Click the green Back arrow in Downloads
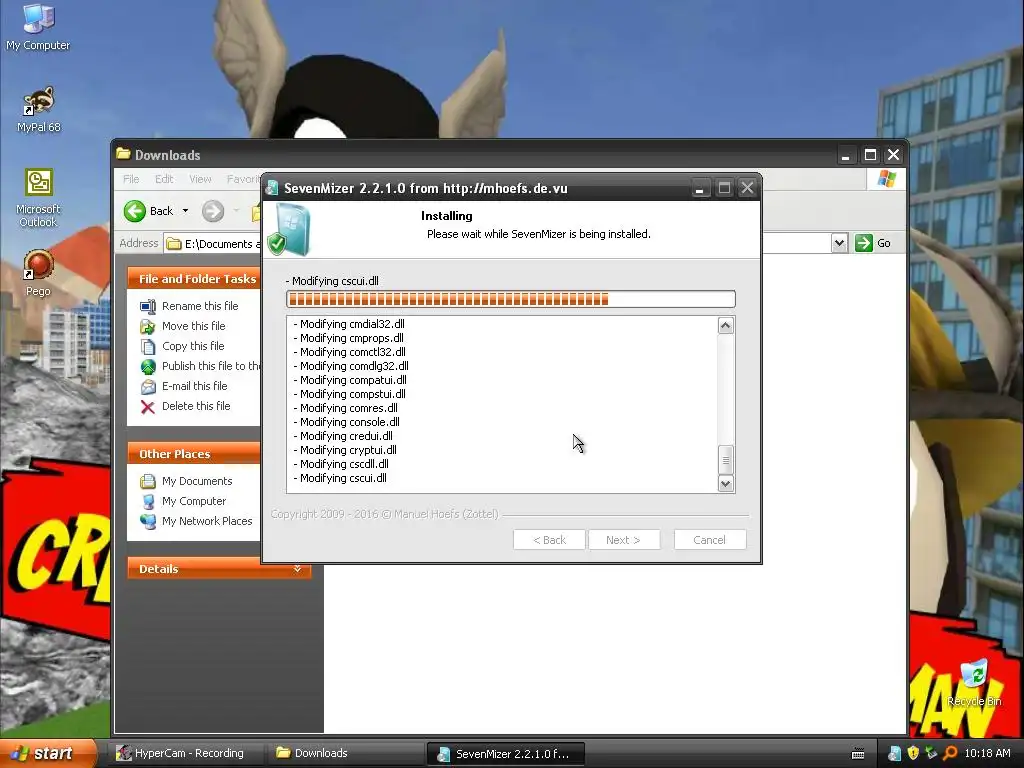 [x=135, y=211]
